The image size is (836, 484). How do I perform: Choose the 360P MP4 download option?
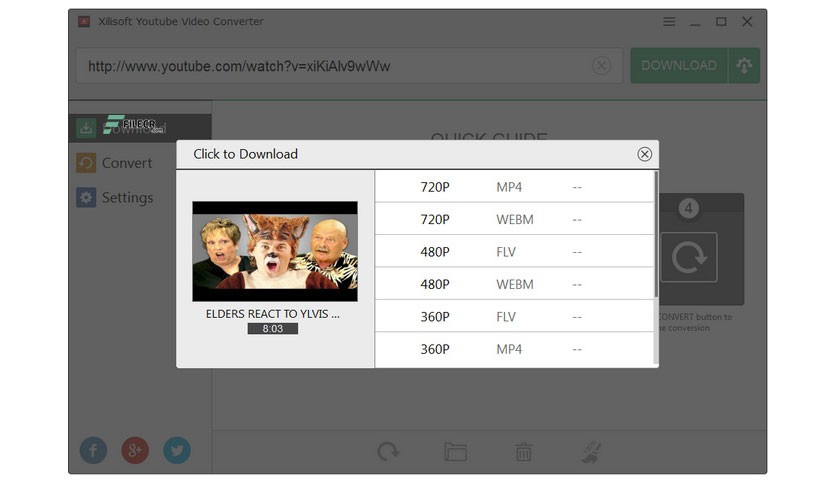pyautogui.click(x=514, y=349)
